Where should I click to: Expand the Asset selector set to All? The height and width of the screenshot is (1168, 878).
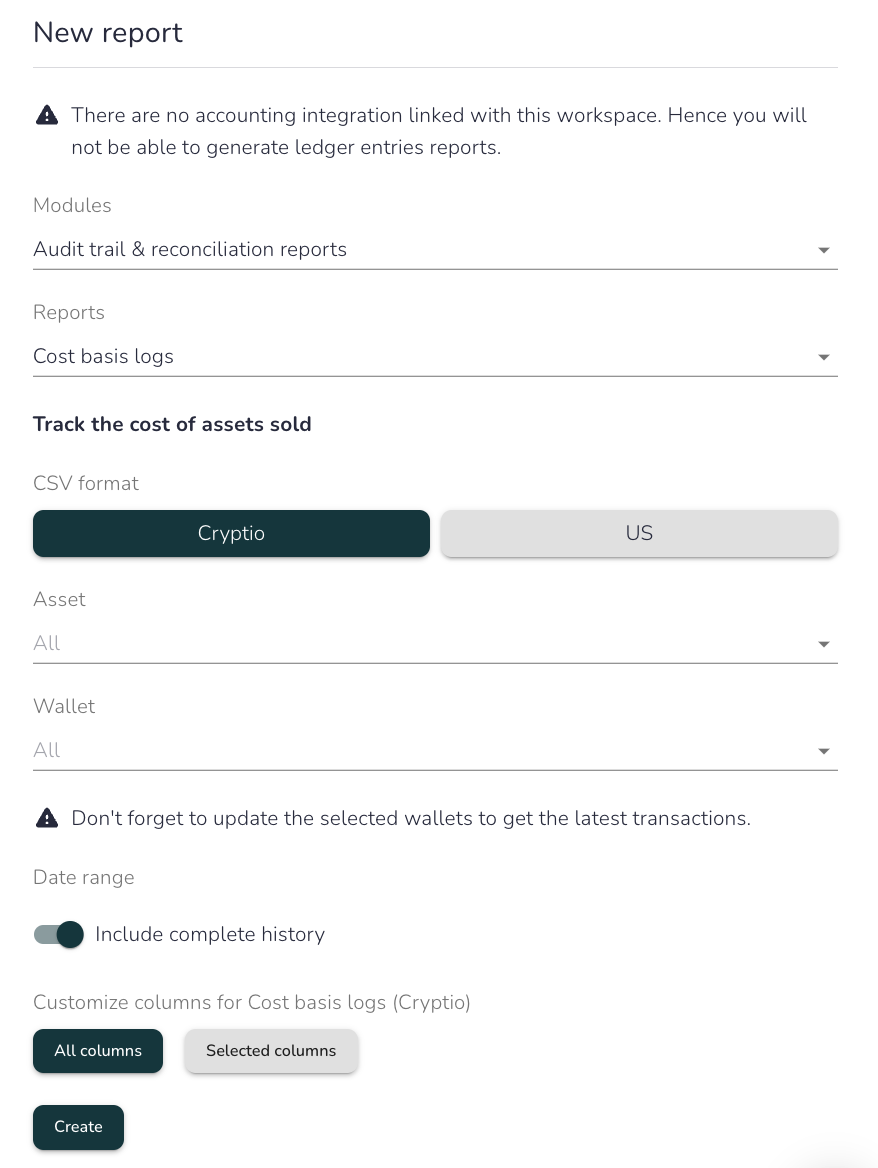(x=436, y=644)
